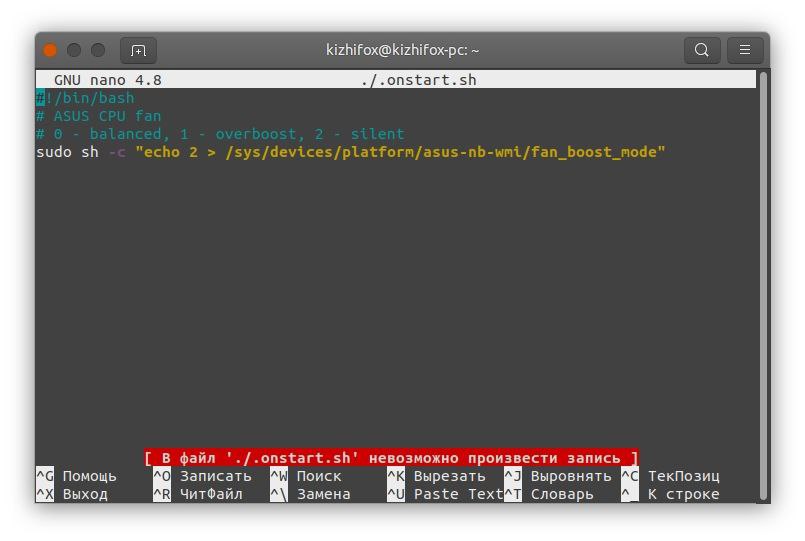
Task: Click the ./.onstart.sh filename in header
Action: (x=418, y=80)
